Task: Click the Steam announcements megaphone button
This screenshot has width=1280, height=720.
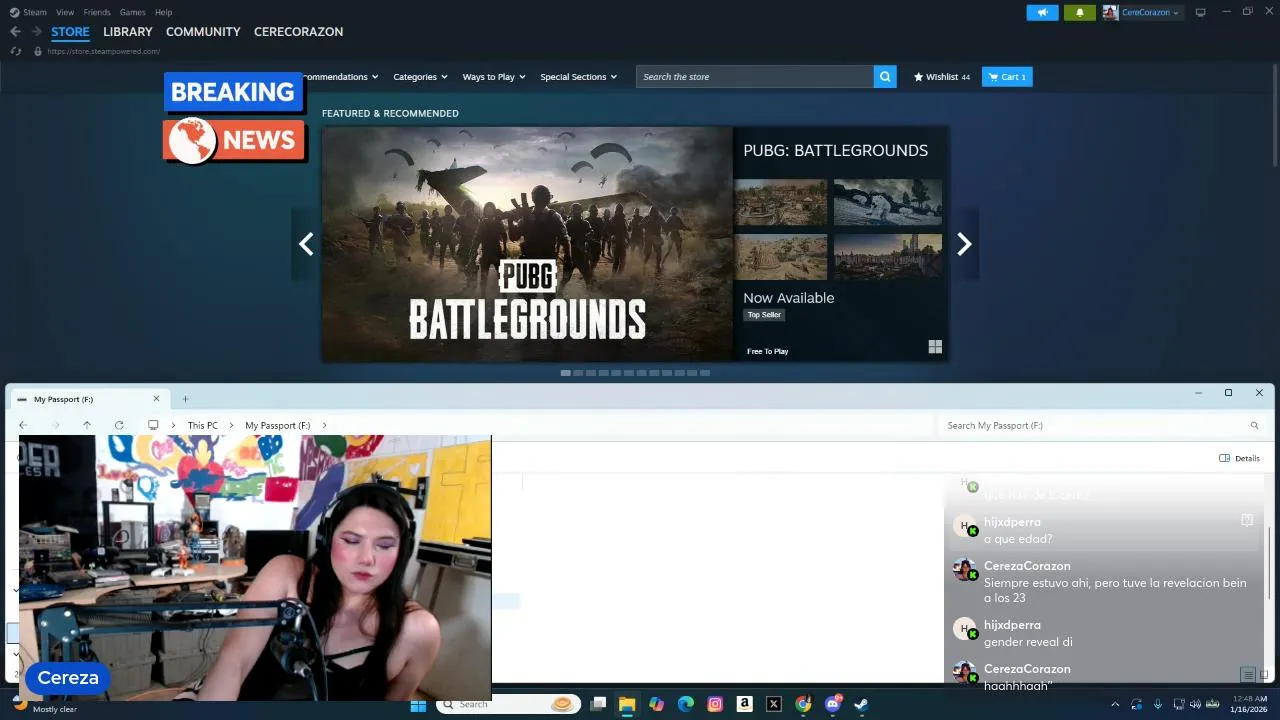Action: tap(1042, 13)
